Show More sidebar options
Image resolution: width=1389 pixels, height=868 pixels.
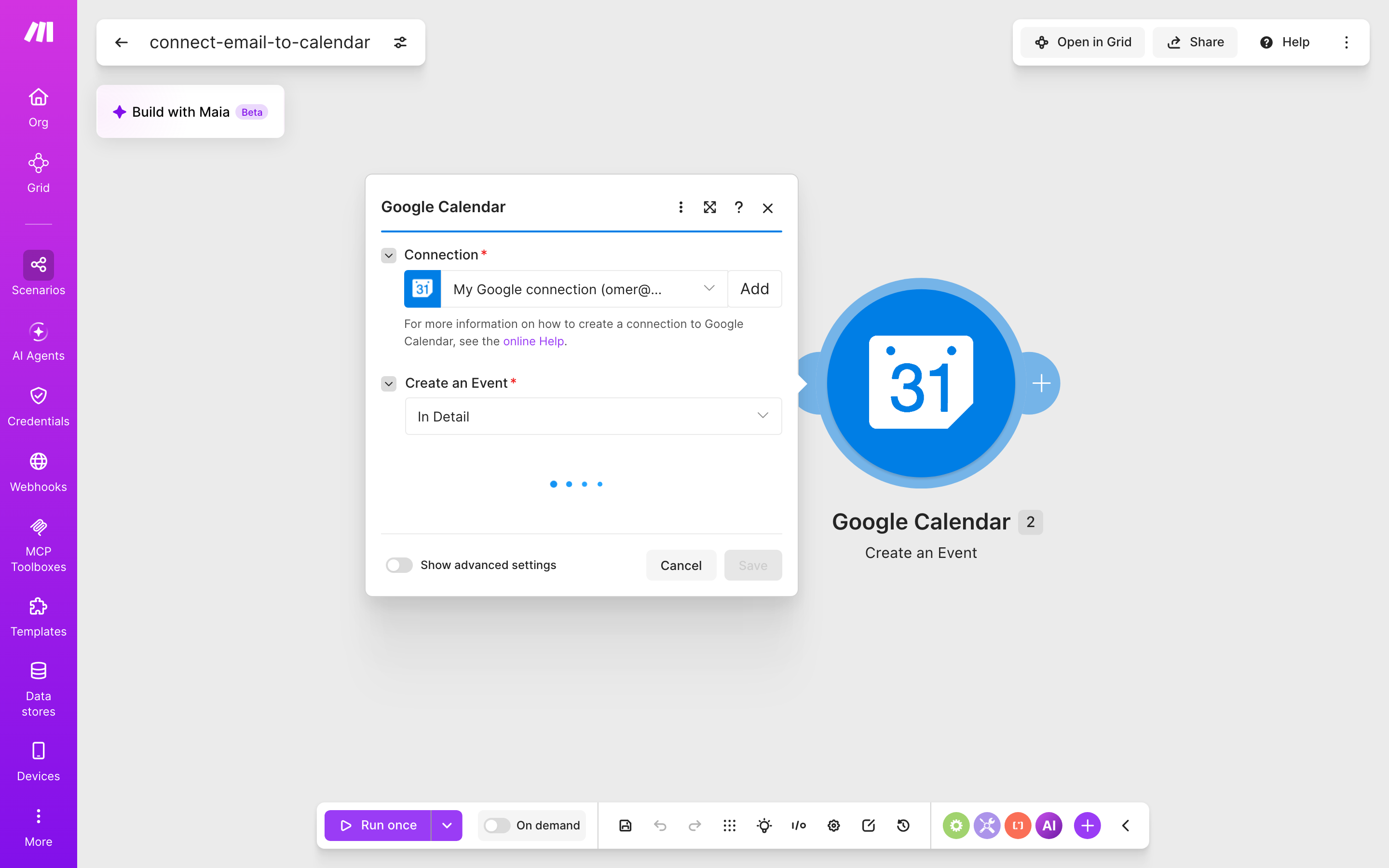(x=39, y=827)
